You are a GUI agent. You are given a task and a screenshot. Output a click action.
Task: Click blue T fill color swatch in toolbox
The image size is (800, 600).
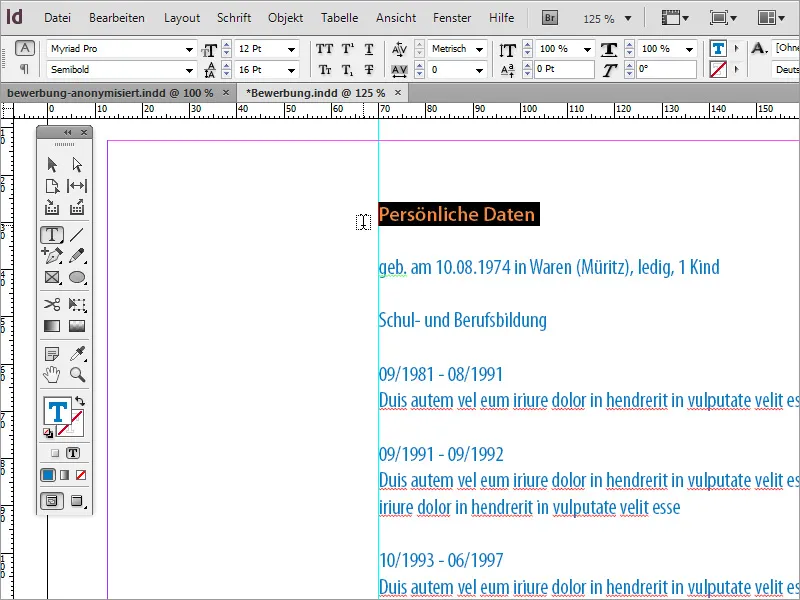point(58,411)
